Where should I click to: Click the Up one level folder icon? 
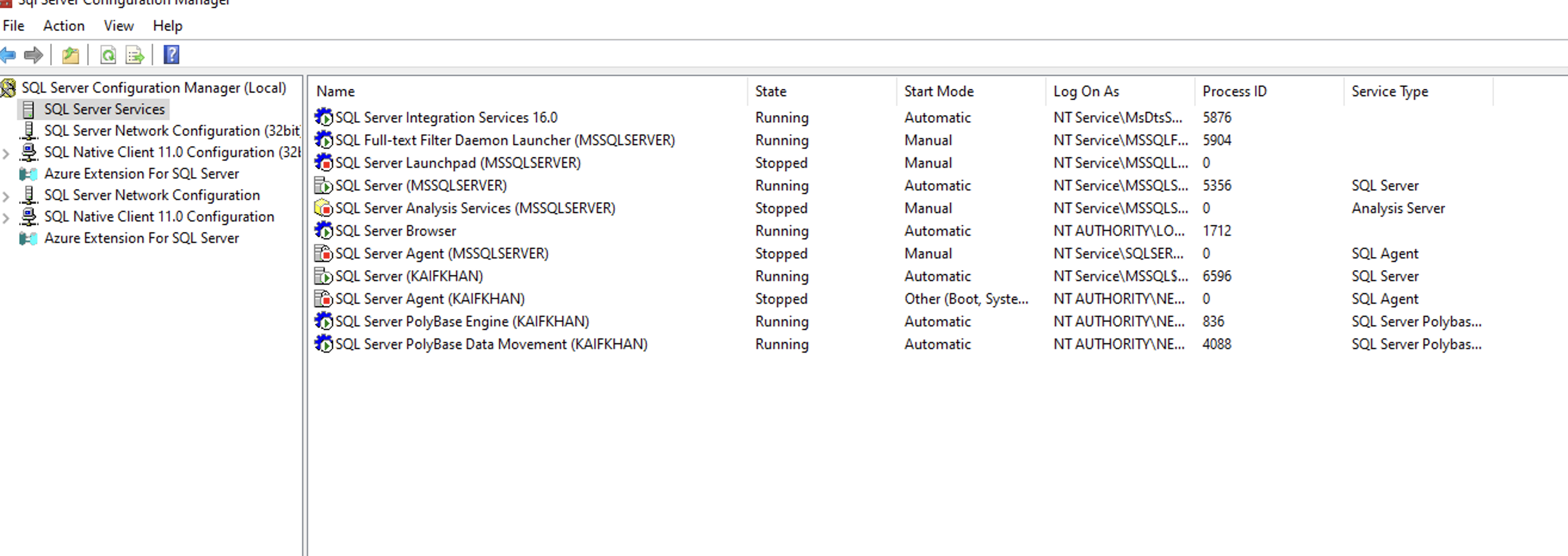[x=70, y=55]
